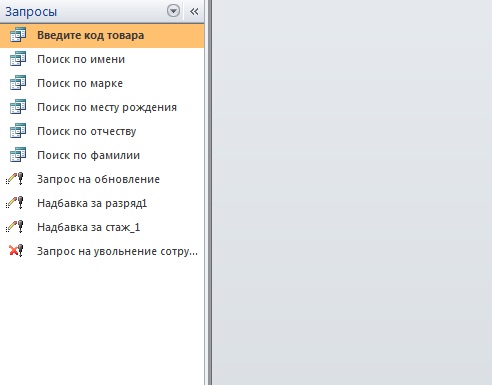The height and width of the screenshot is (385, 492).
Task: Click the Запросы panel header title
Action: [31, 12]
